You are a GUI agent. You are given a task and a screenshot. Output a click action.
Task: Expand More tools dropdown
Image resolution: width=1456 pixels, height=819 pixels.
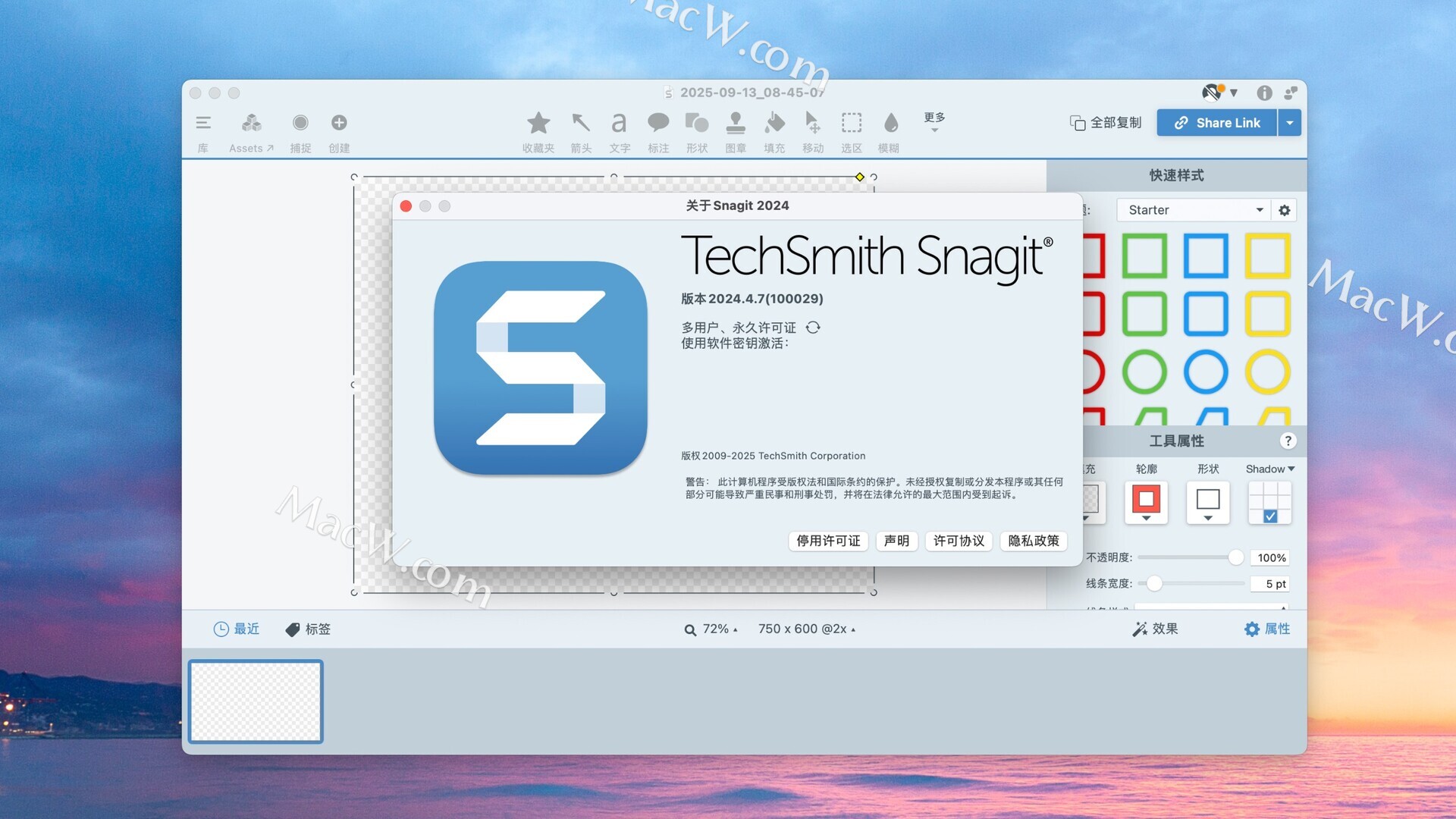click(934, 122)
